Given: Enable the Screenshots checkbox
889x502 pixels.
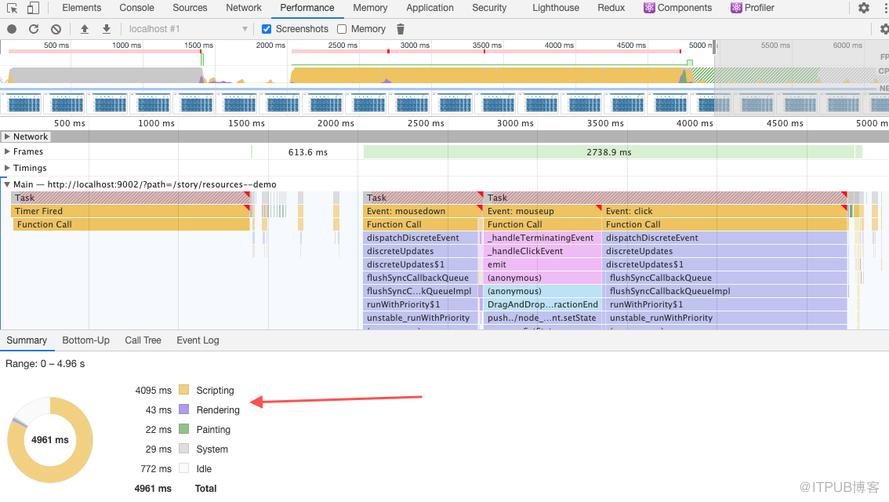Looking at the screenshot, I should 266,29.
